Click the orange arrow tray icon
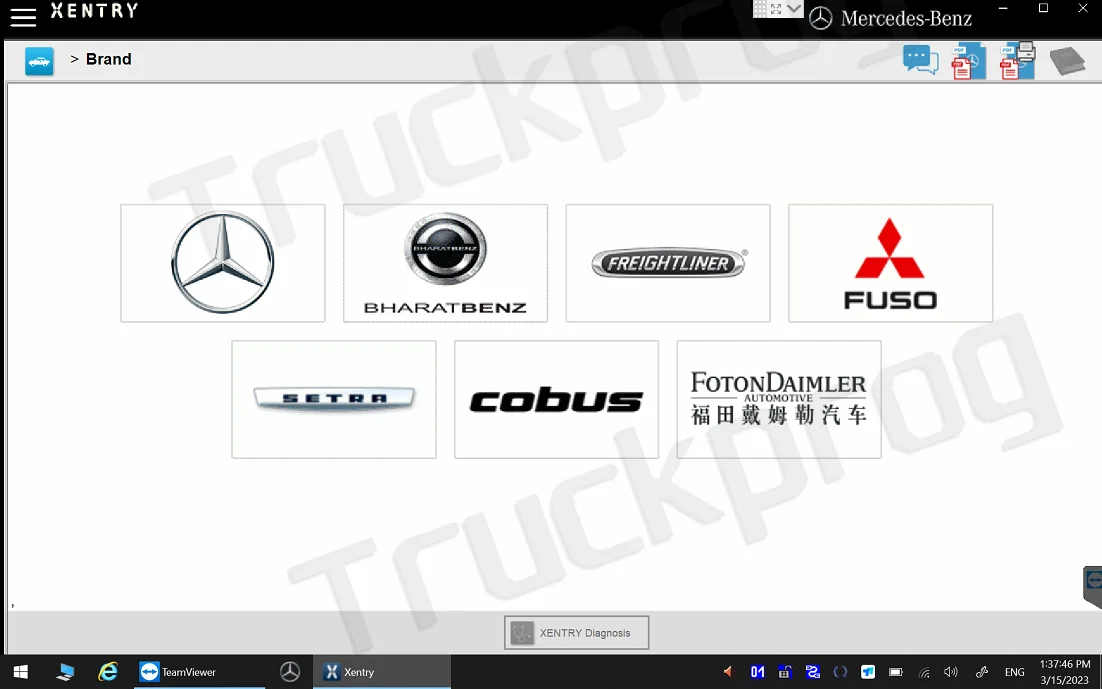Screen dimensions: 1102x689 pyautogui.click(x=728, y=672)
